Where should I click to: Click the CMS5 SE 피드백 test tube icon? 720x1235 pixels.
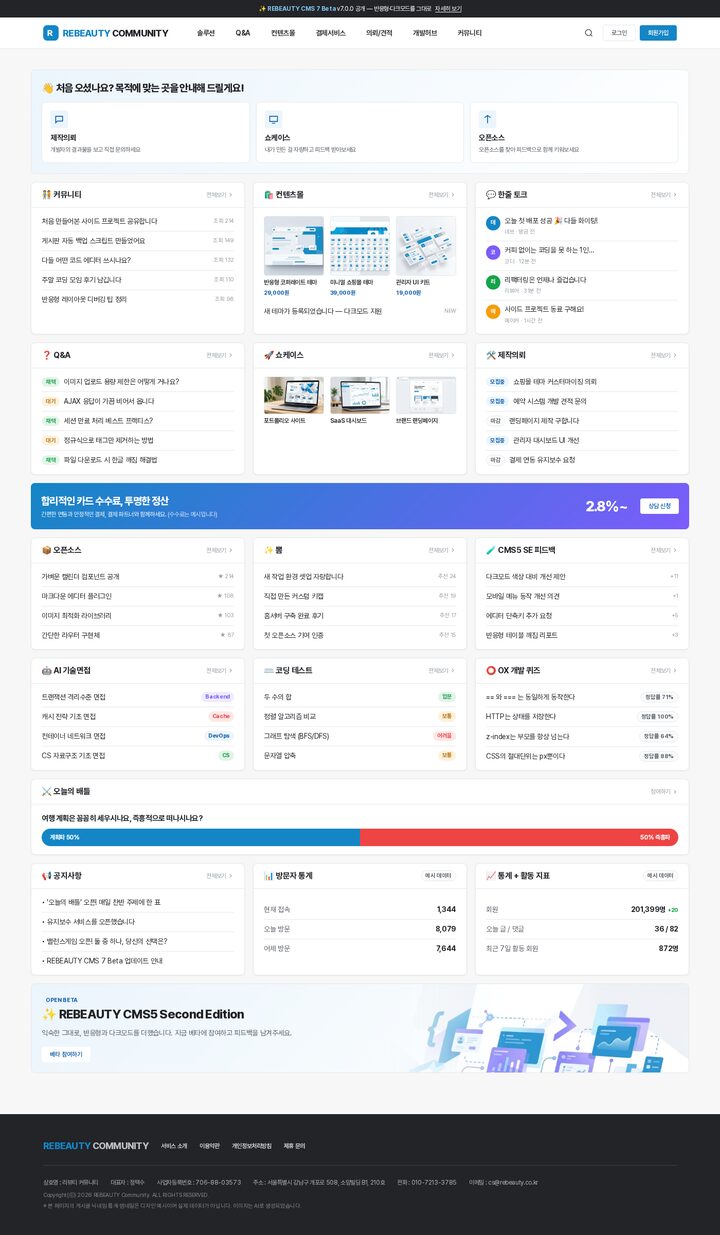490,550
